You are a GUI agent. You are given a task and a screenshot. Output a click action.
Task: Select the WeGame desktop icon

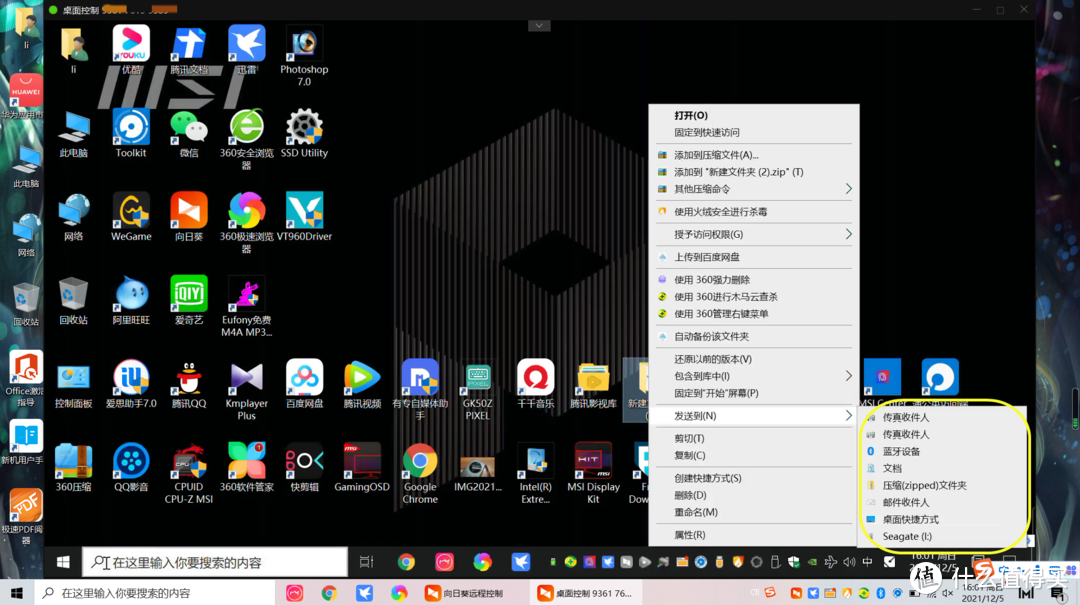pos(131,216)
